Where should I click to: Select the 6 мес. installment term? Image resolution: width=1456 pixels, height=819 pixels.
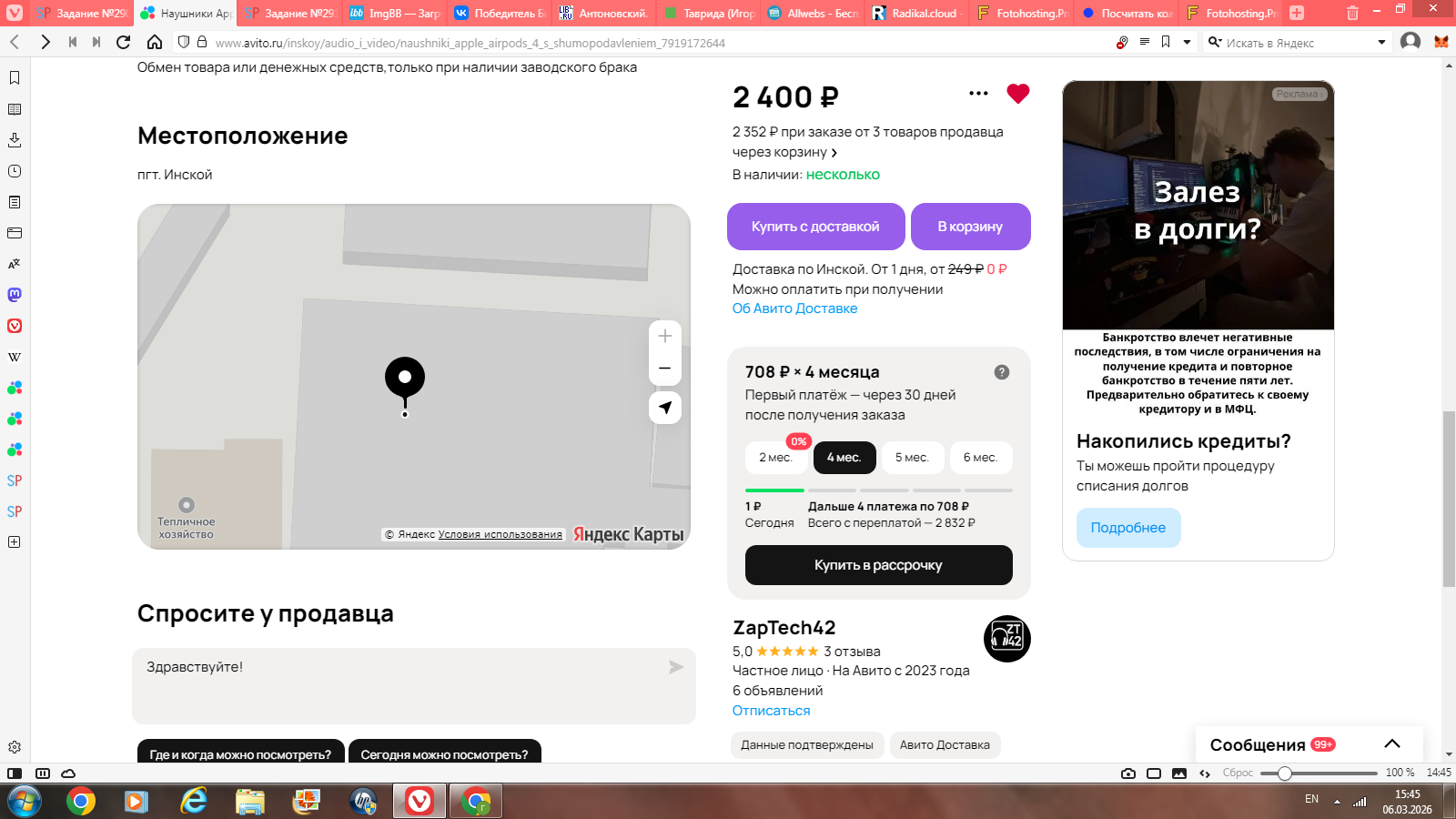pyautogui.click(x=981, y=458)
